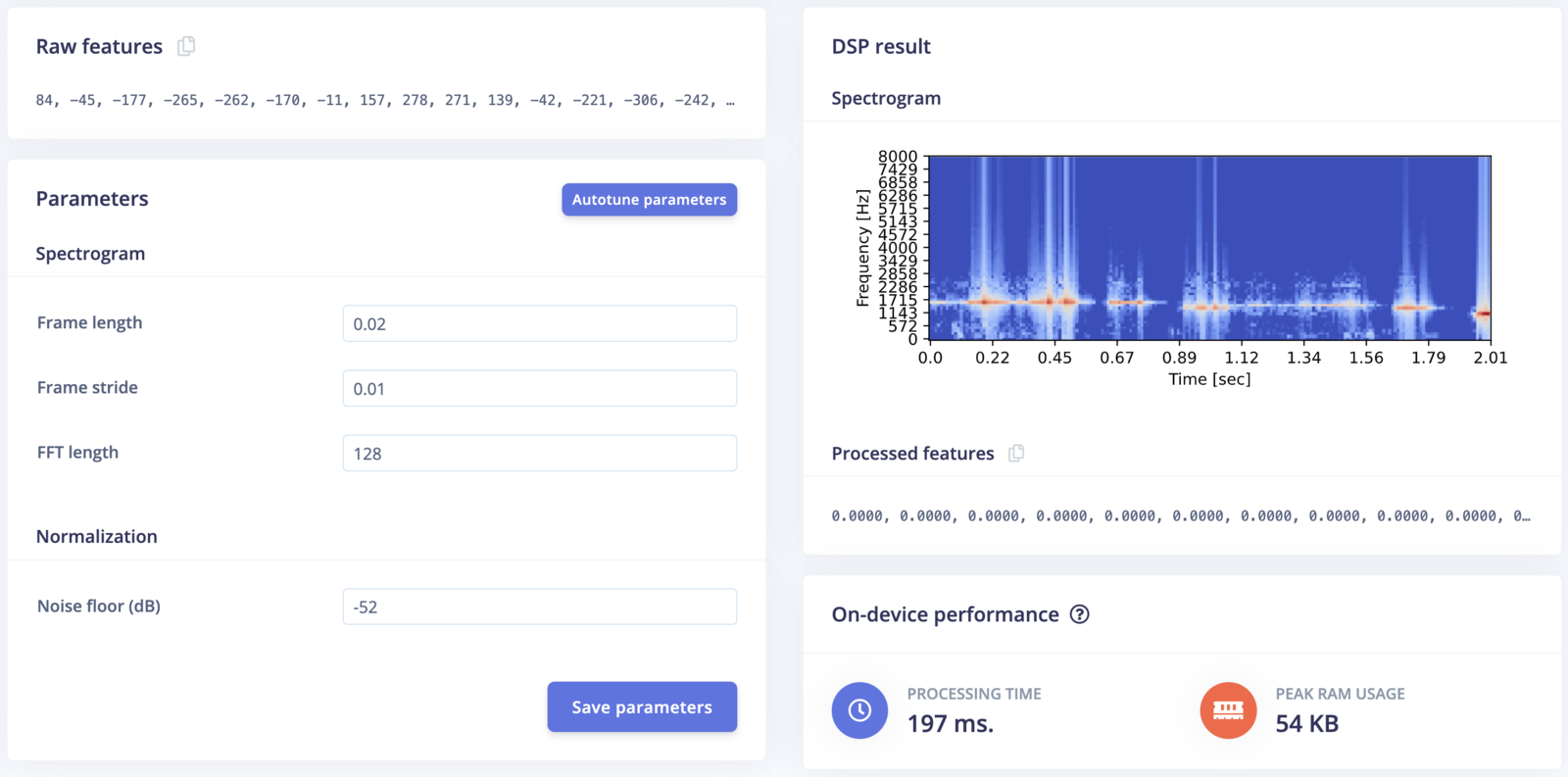Focus the Frame stride input field
Viewport: 1568px width, 777px height.
[x=539, y=388]
